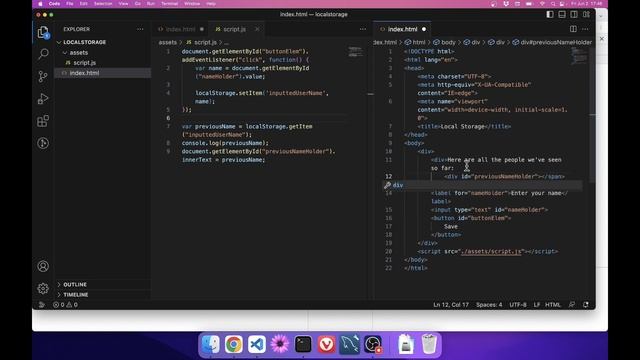
Task: Open the Terminal menu
Action: (x=169, y=4)
